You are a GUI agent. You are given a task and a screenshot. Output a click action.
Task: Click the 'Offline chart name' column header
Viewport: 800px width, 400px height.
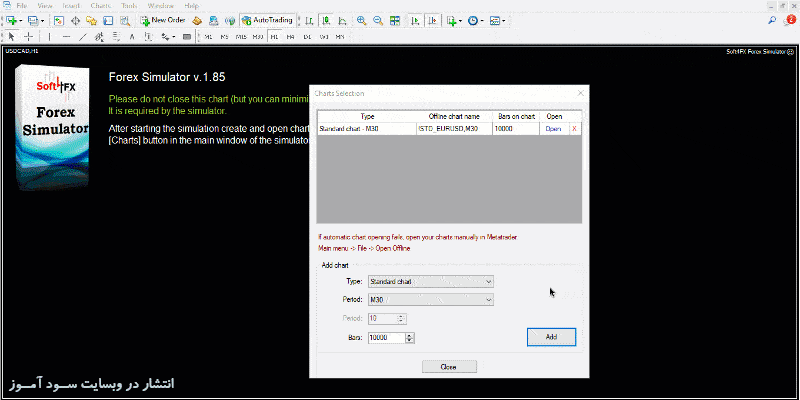[454, 116]
